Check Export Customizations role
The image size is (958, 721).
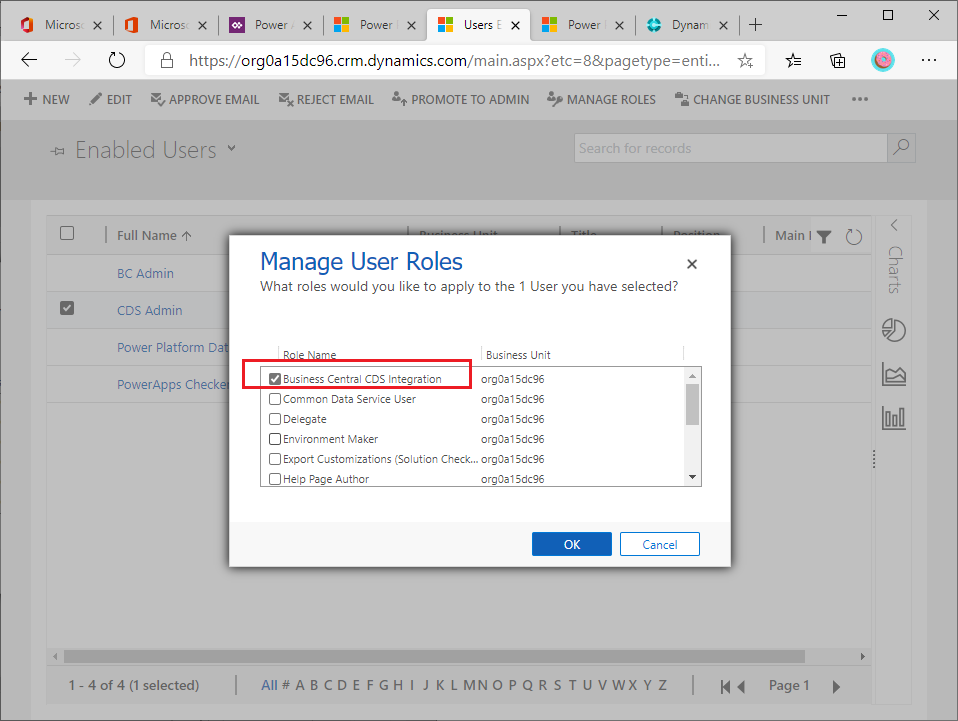275,459
